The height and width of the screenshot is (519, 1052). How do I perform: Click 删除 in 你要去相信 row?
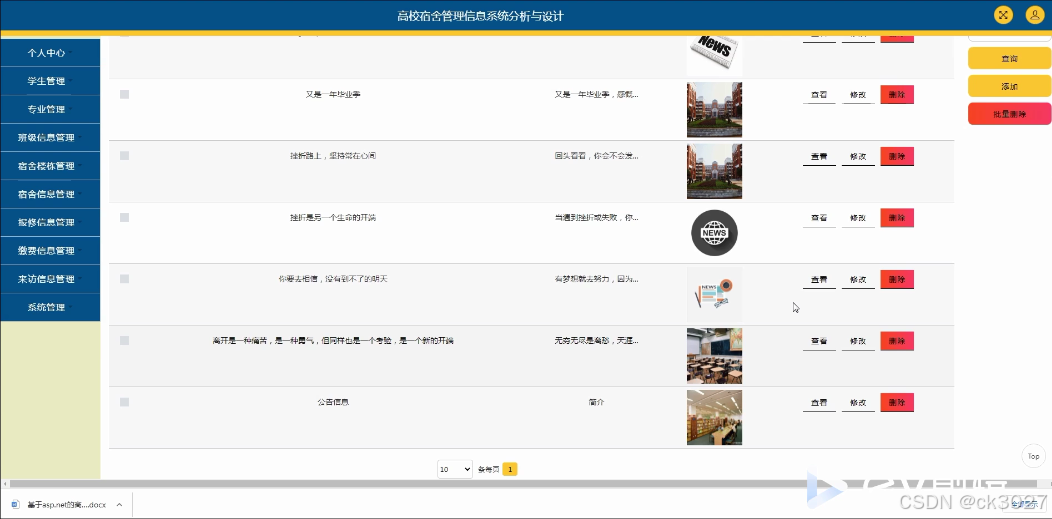pyautogui.click(x=897, y=280)
